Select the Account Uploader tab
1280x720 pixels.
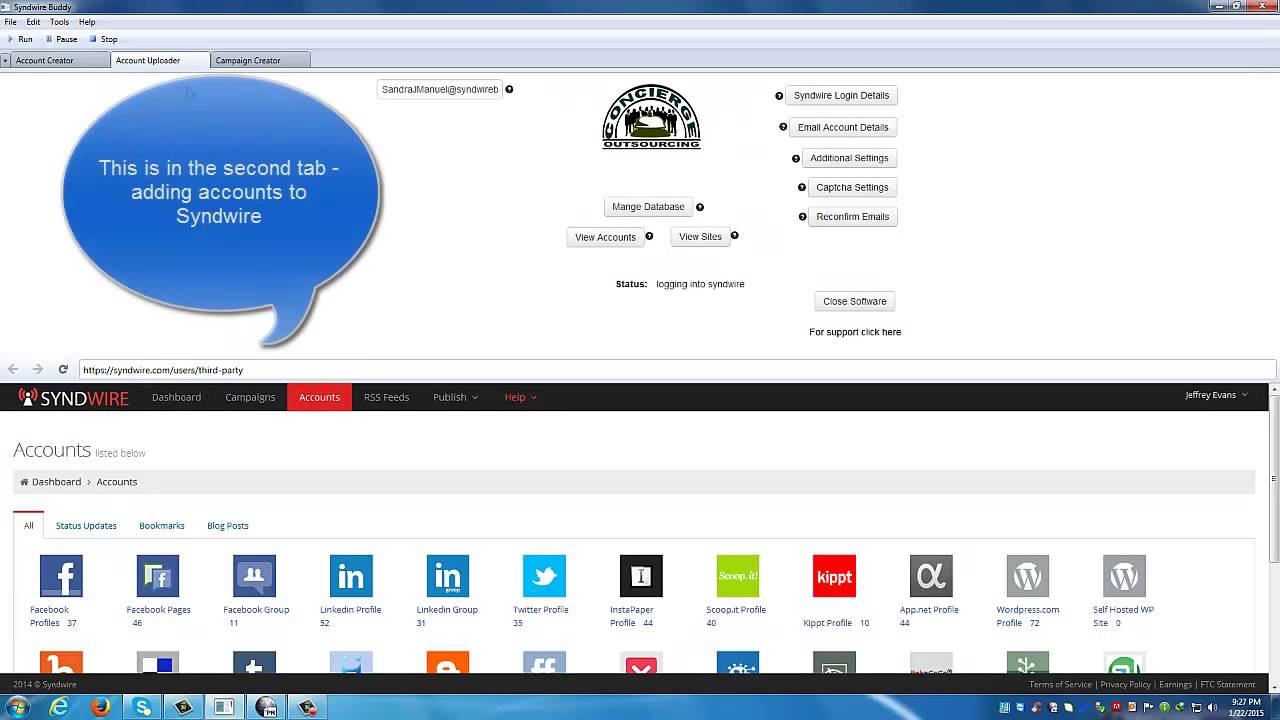160,61
